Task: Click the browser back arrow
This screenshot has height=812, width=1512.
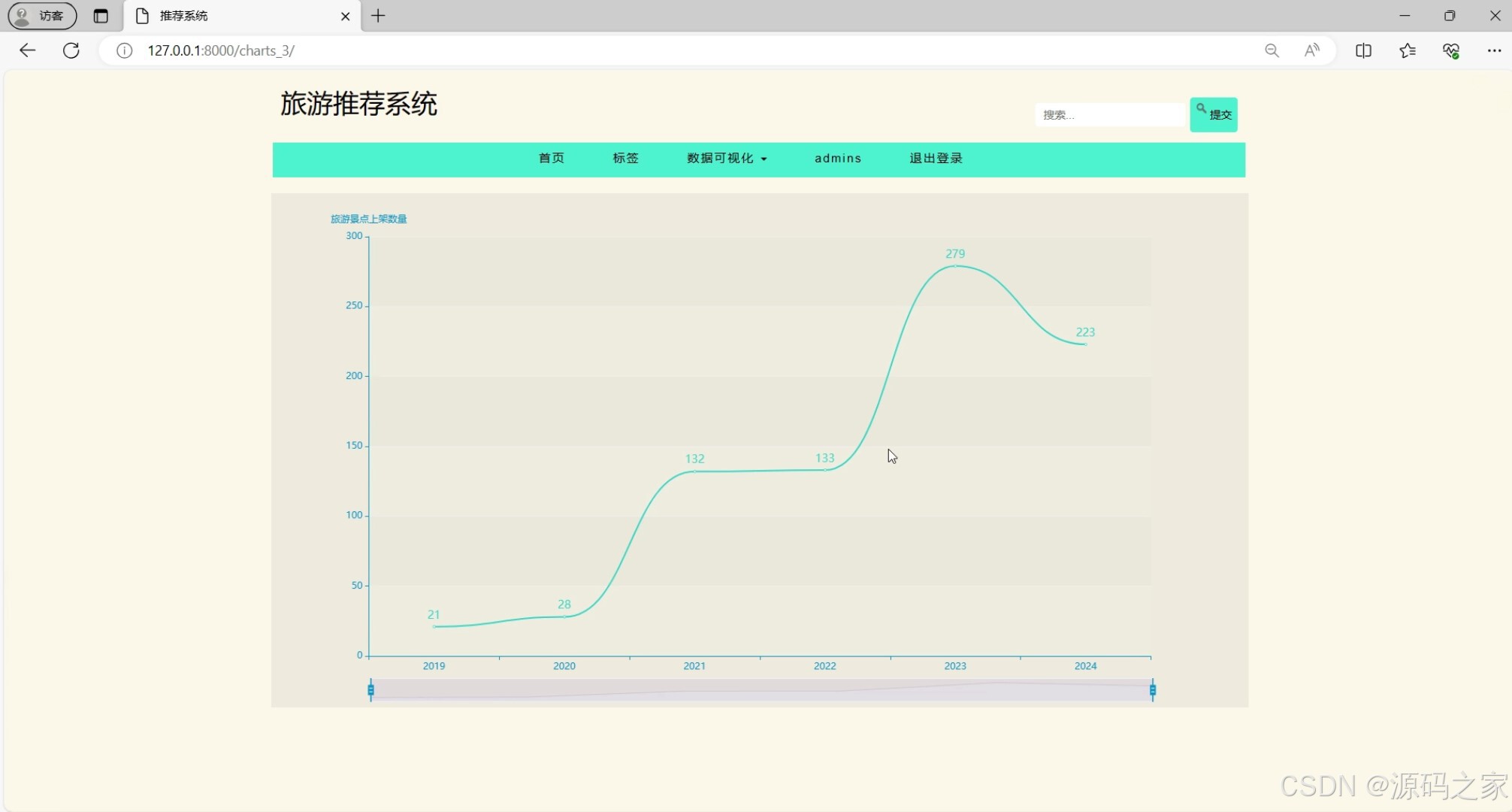Action: (x=27, y=50)
